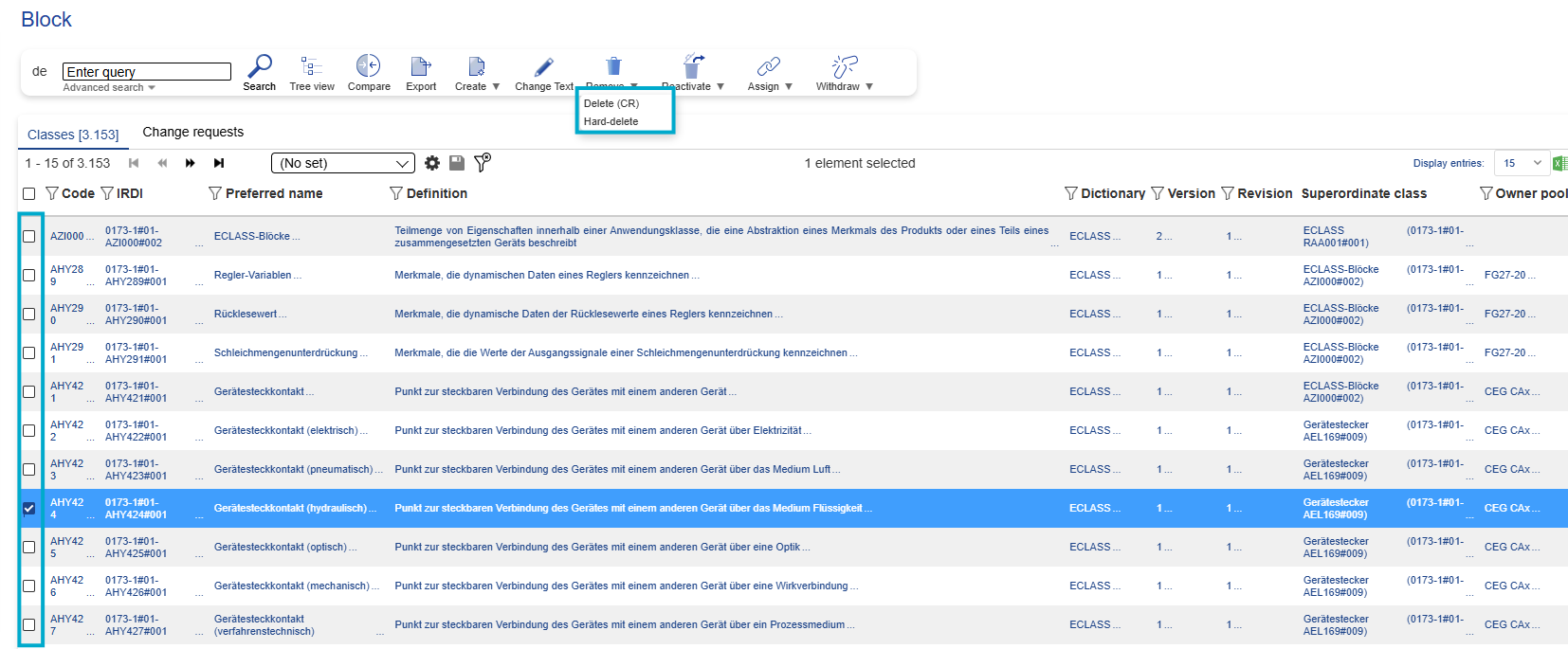Open the Tree view tool

[x=311, y=66]
